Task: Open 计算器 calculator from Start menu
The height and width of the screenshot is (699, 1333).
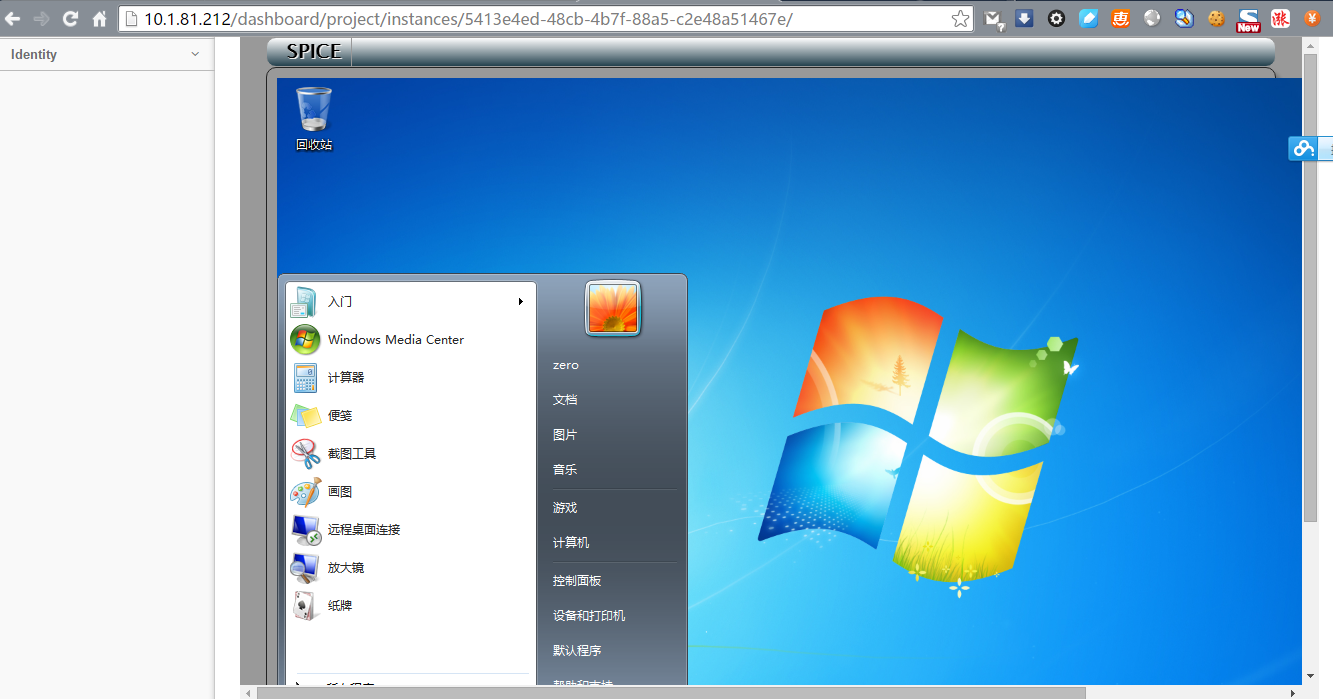Action: [411, 377]
